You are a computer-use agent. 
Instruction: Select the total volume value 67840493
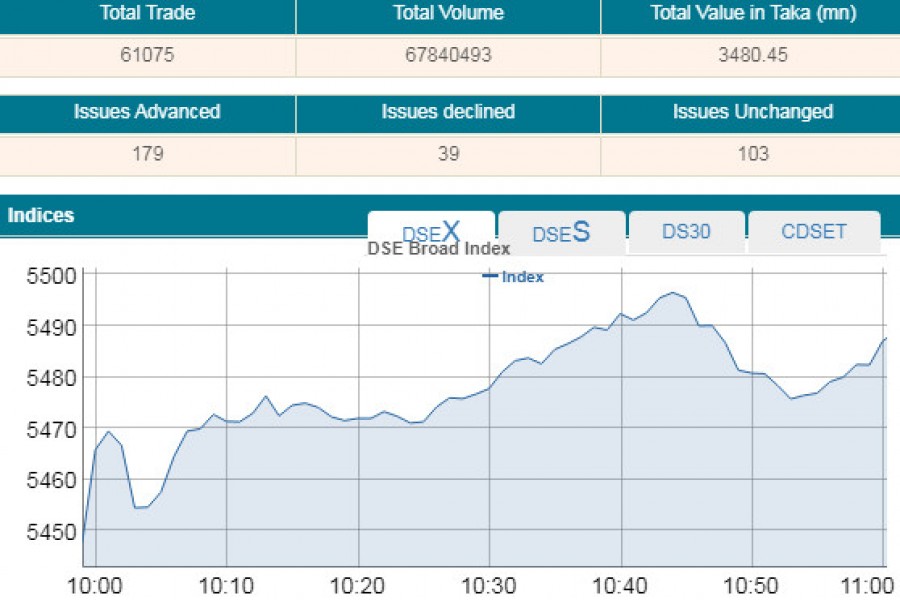tap(448, 56)
